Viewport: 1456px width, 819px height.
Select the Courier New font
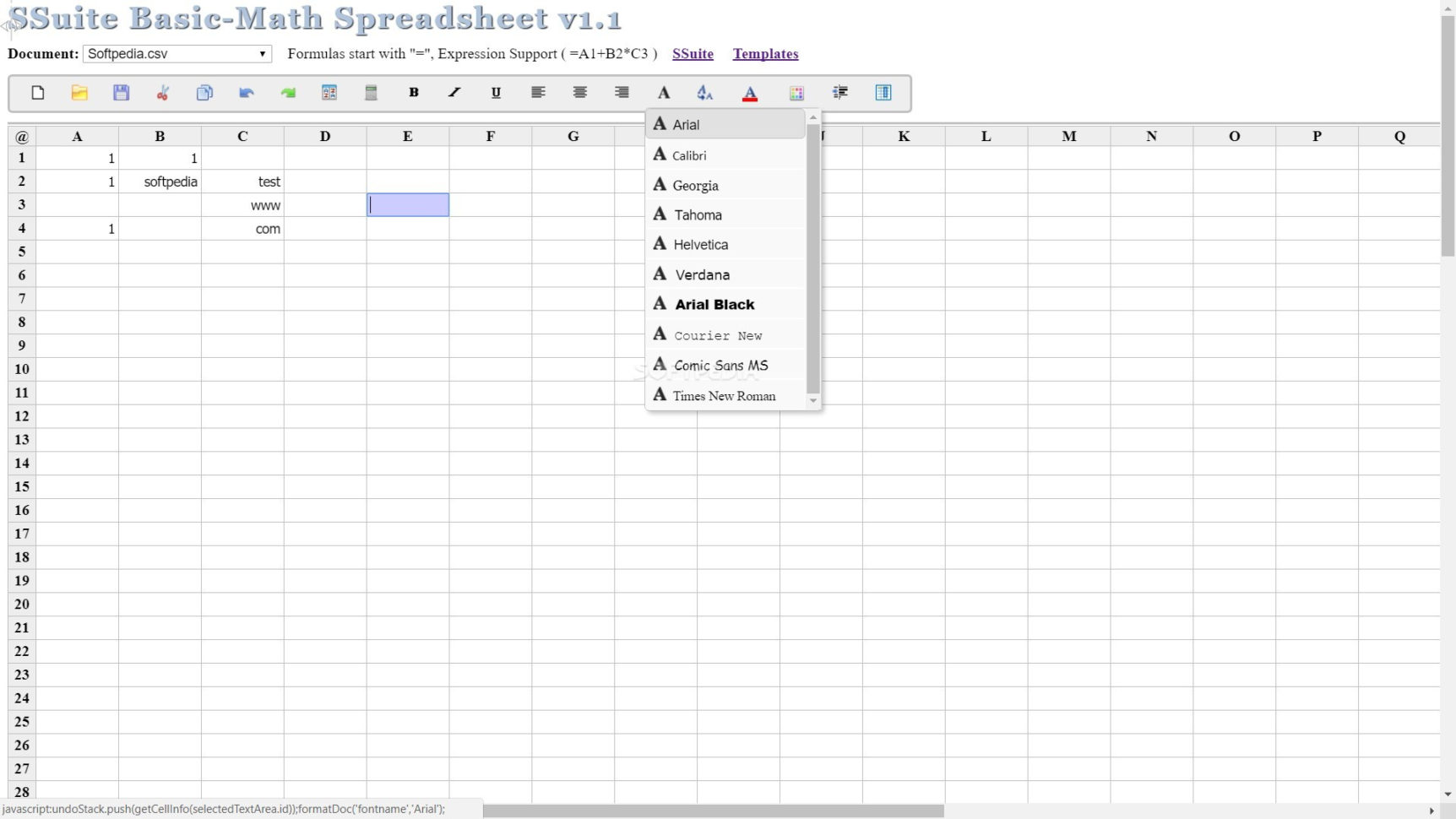coord(718,334)
